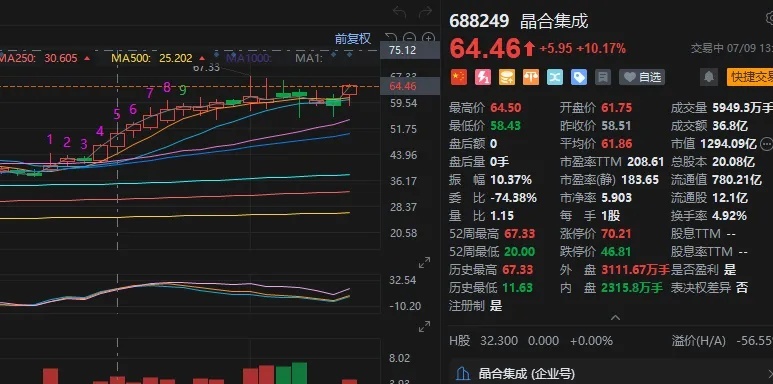Click the 75.12 price axis label
This screenshot has height=384, width=773.
coord(410,50)
